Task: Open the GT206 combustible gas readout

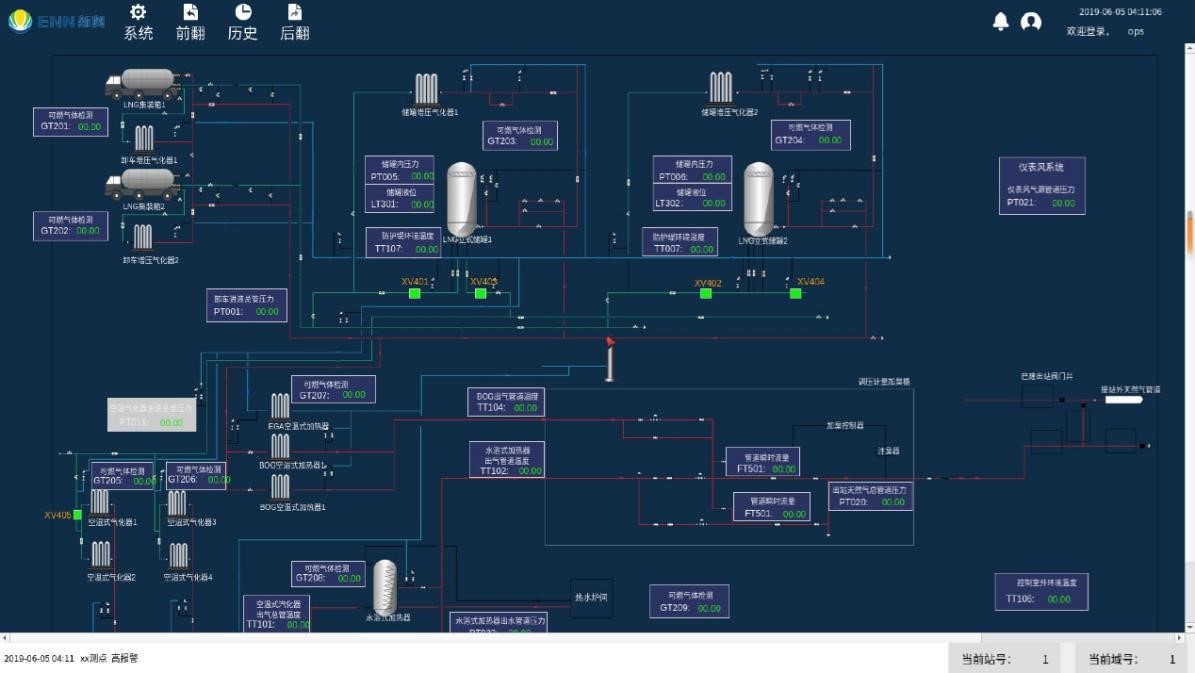Action: click(197, 475)
